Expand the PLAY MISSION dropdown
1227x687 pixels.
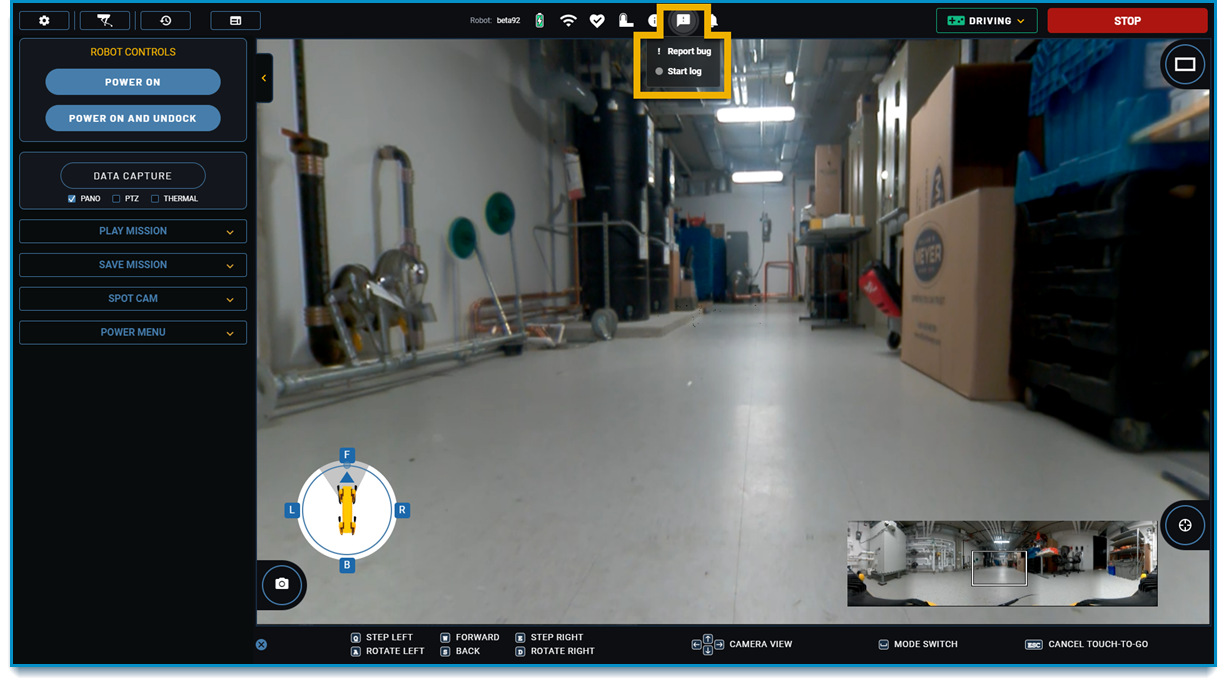[x=132, y=231]
